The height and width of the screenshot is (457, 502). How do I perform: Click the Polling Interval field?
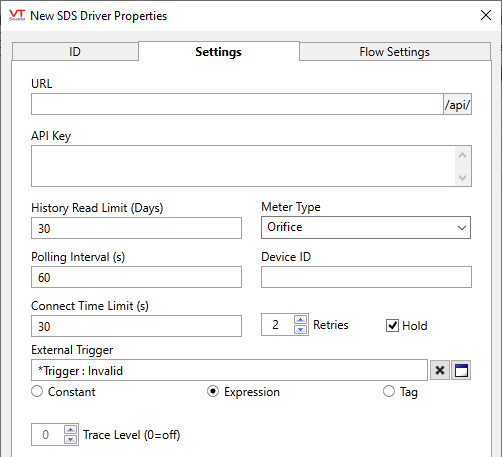tap(136, 277)
